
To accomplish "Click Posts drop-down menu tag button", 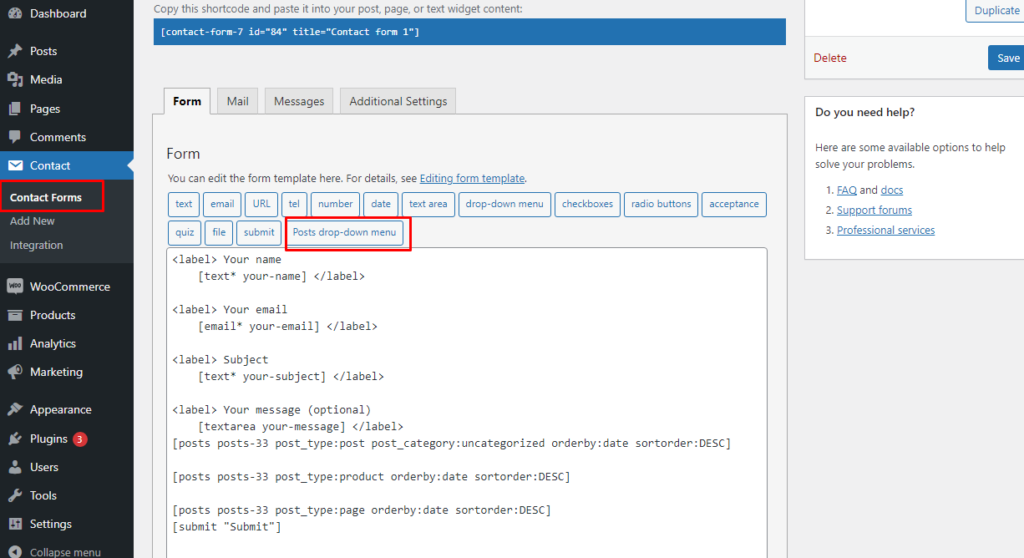I will pos(344,232).
